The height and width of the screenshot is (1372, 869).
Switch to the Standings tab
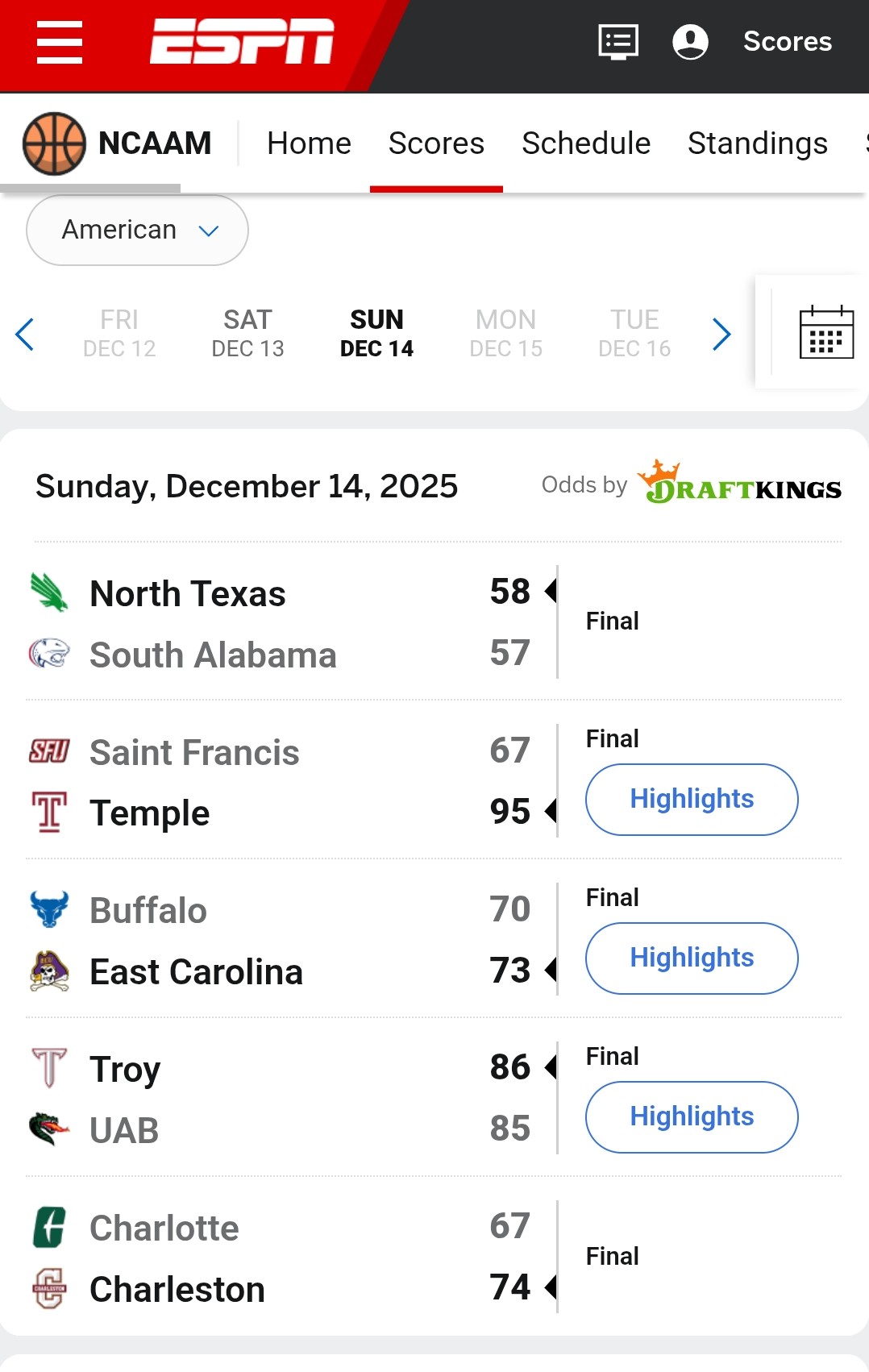757,143
